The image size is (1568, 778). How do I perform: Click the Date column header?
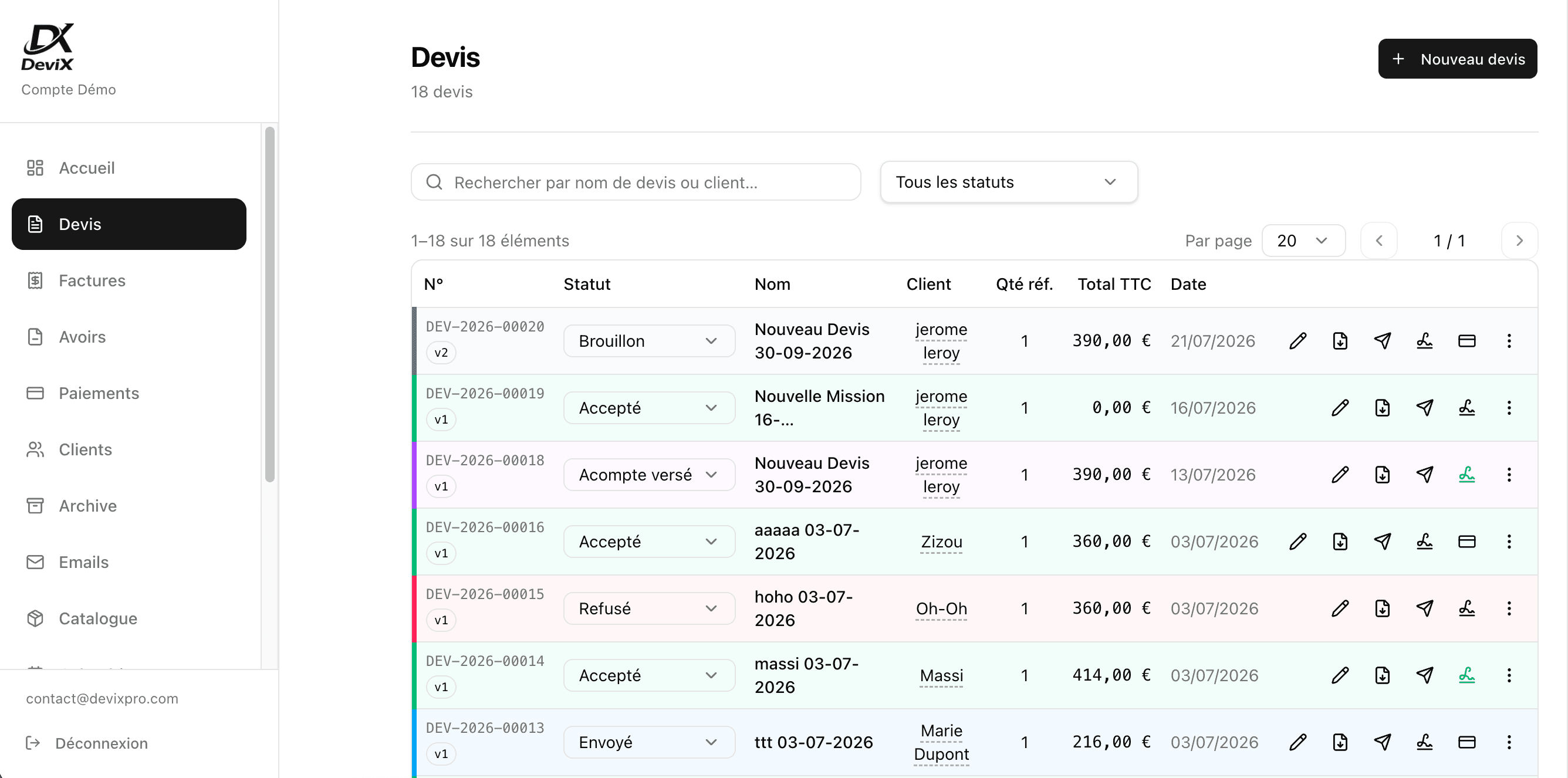pos(1188,285)
